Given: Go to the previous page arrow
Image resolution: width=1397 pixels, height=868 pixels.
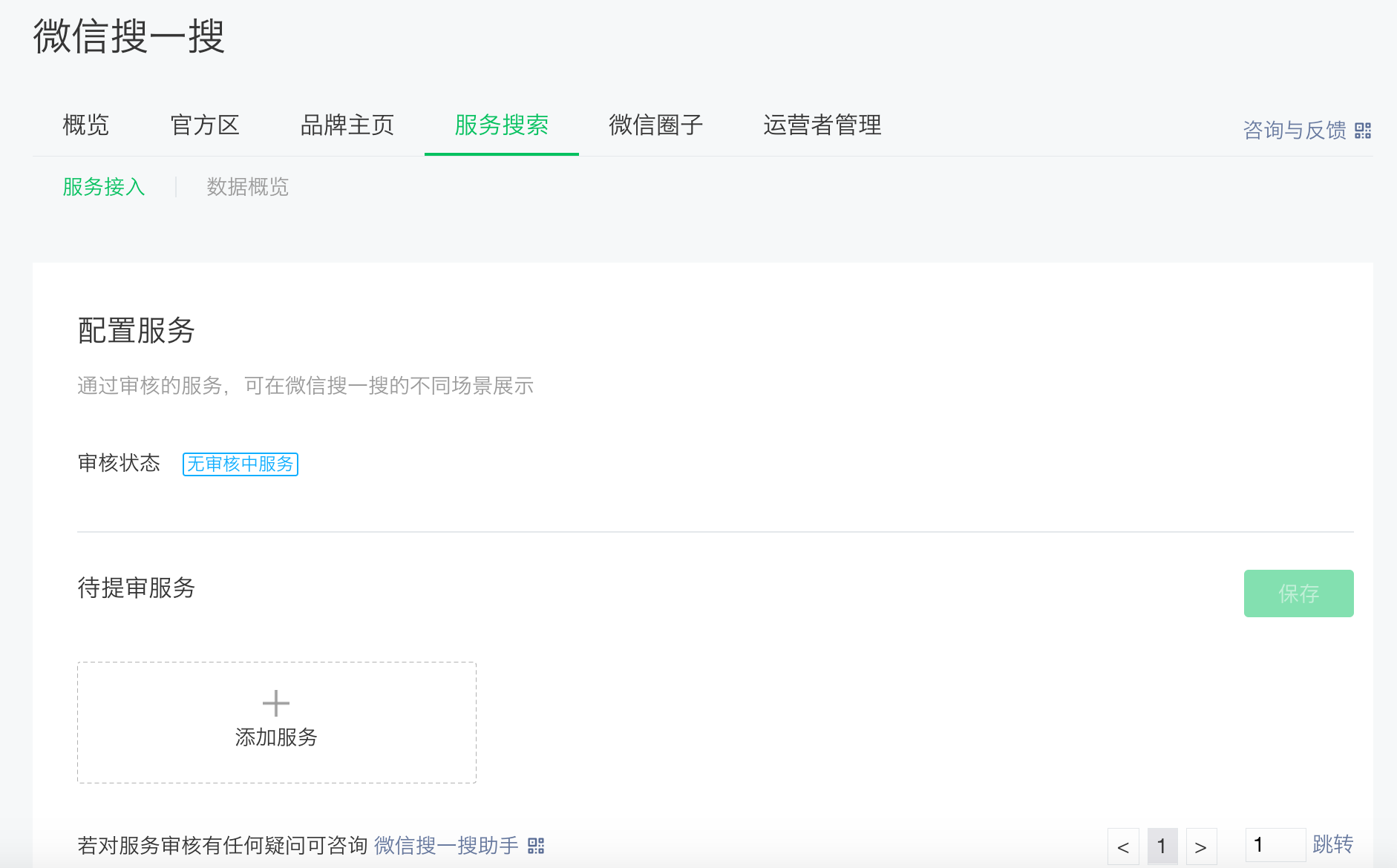Looking at the screenshot, I should point(1123,846).
